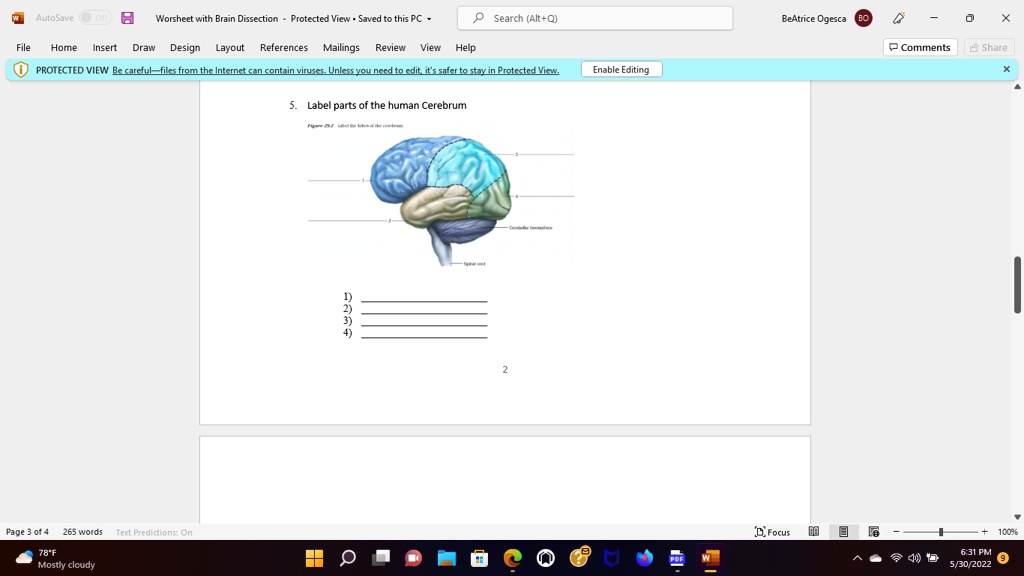Open the Comments pane button

tap(920, 47)
